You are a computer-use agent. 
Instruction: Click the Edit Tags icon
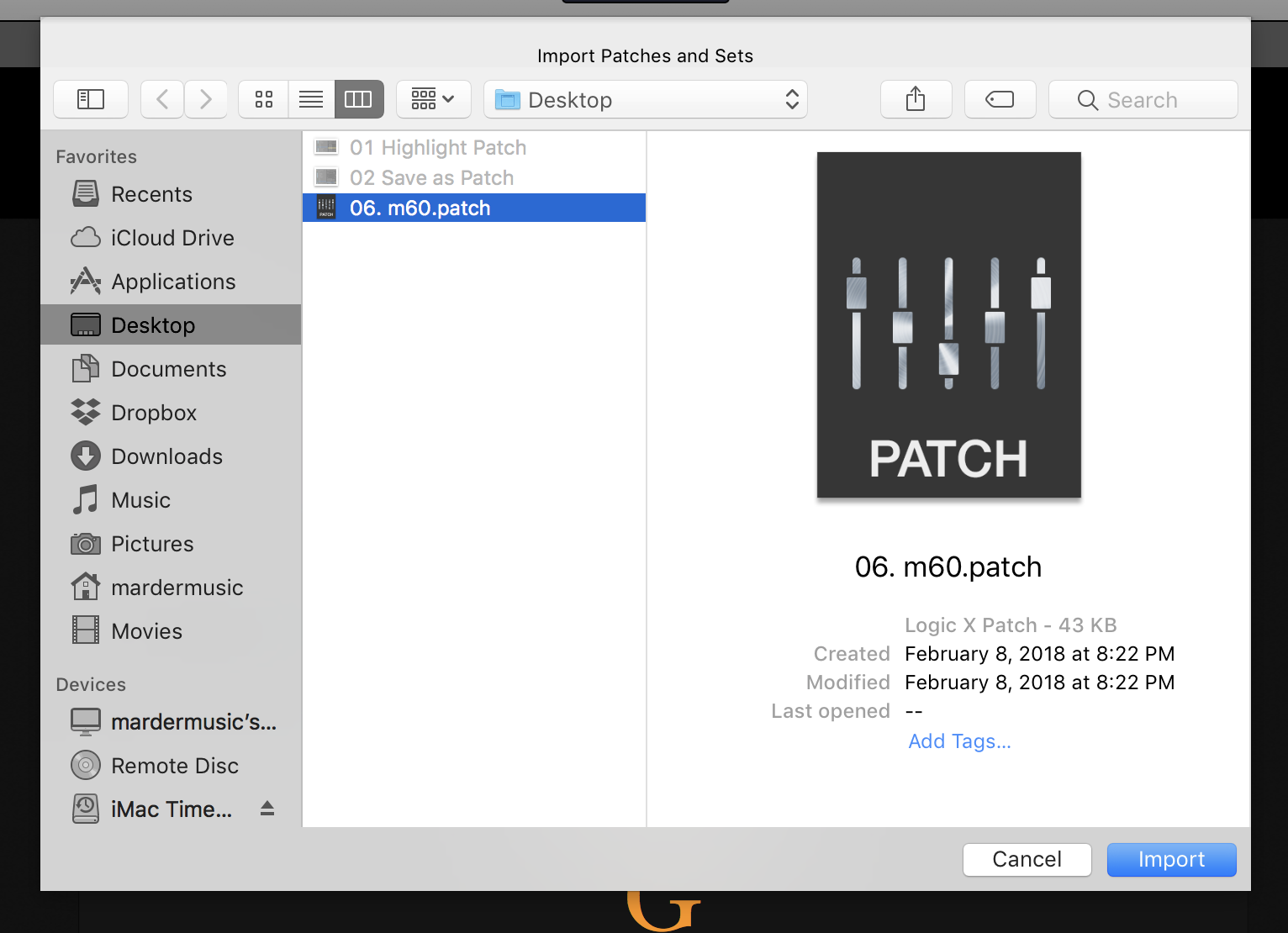click(1000, 99)
